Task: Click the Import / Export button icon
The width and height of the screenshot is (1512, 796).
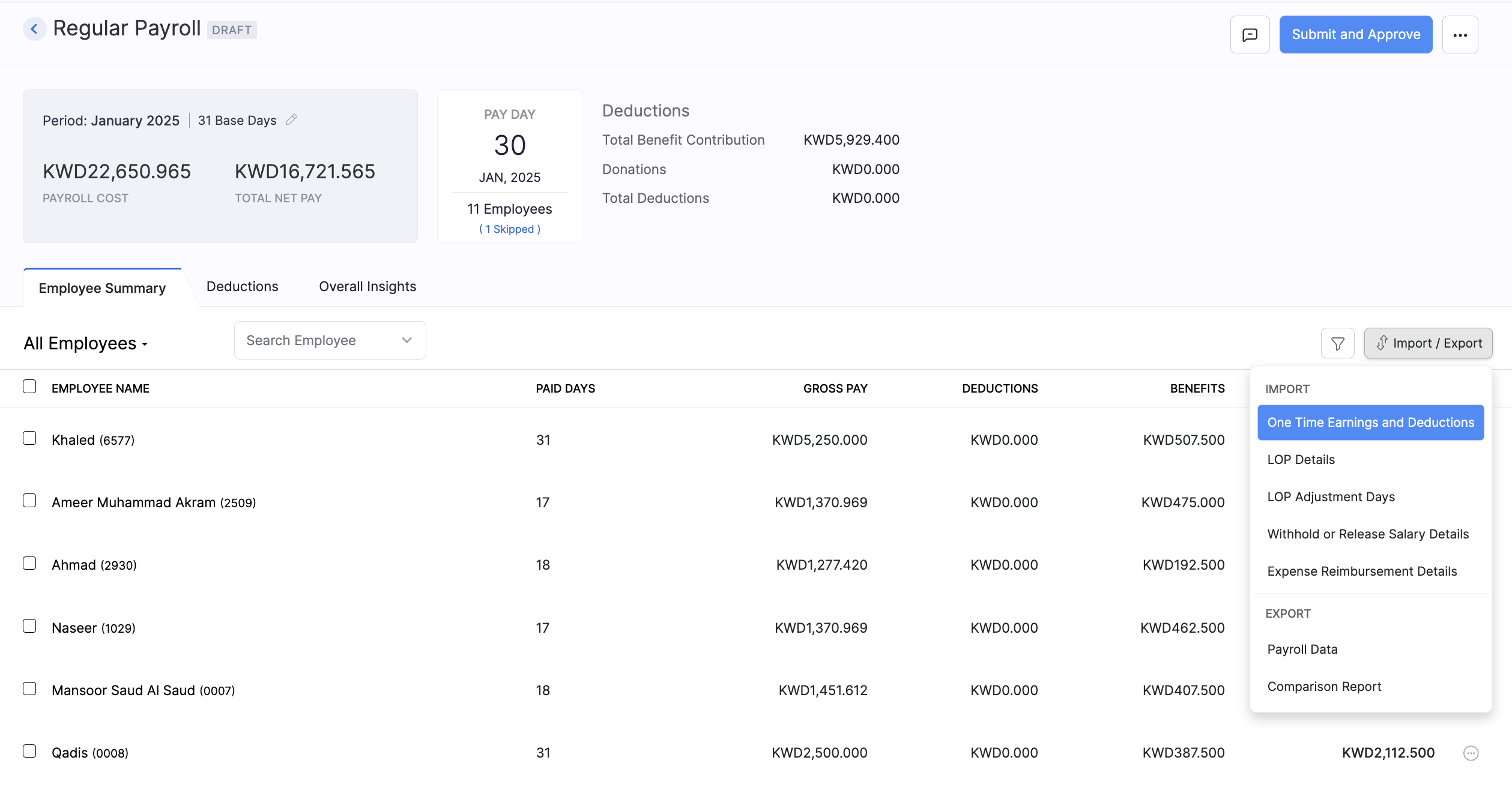Action: point(1381,343)
